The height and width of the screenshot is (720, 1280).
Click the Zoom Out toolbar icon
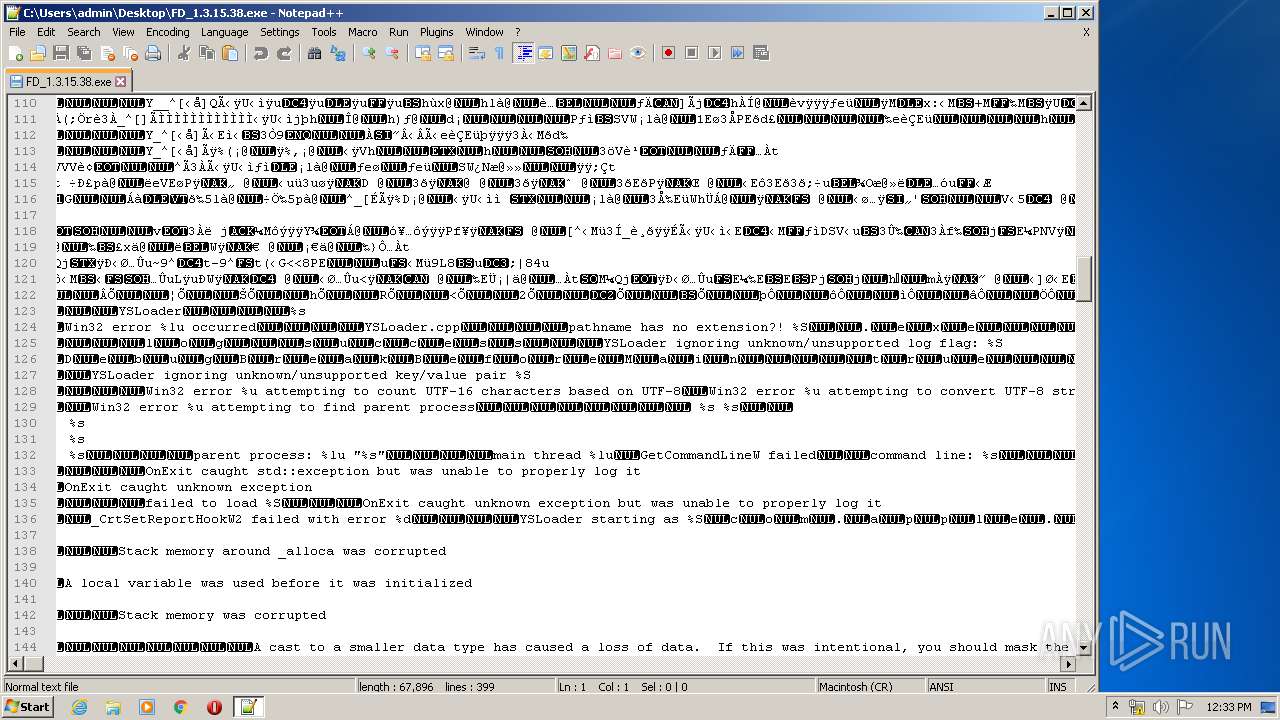point(392,53)
